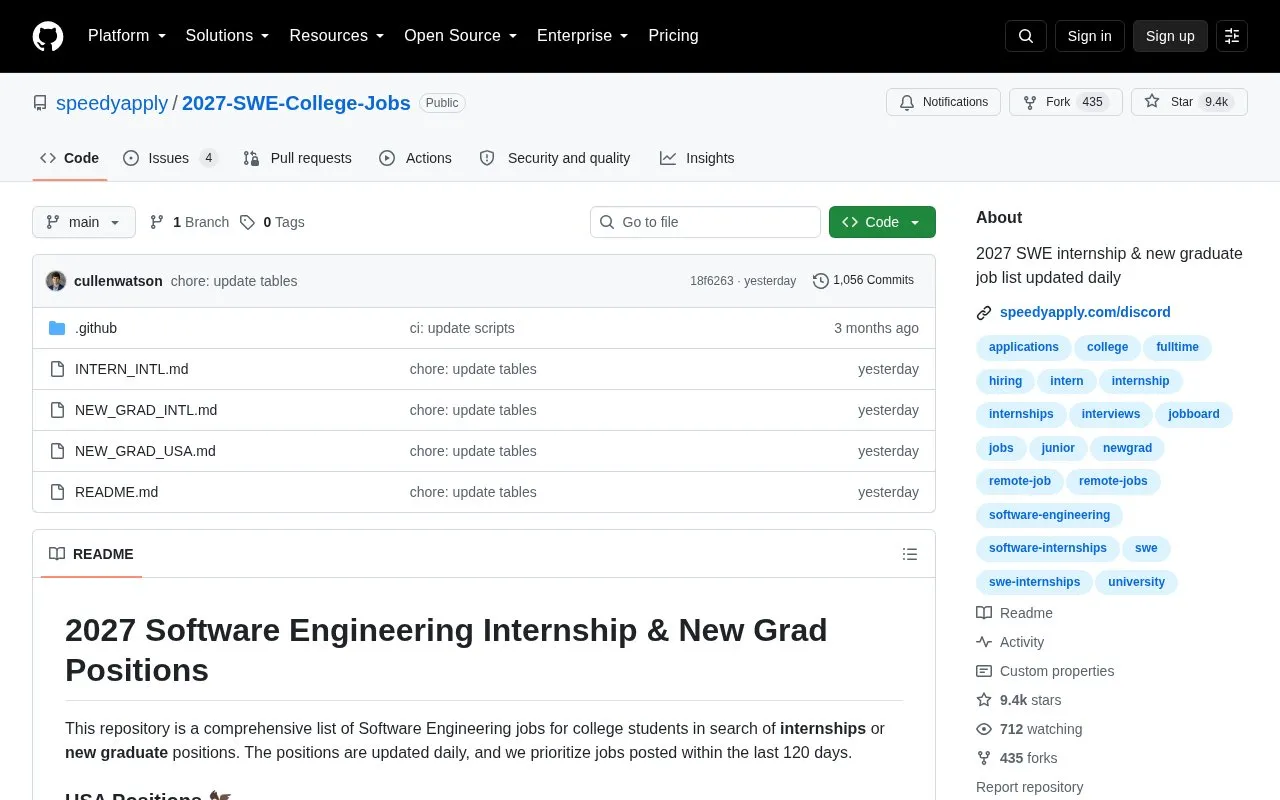Star the repository
The image size is (1280, 800).
pos(1189,102)
